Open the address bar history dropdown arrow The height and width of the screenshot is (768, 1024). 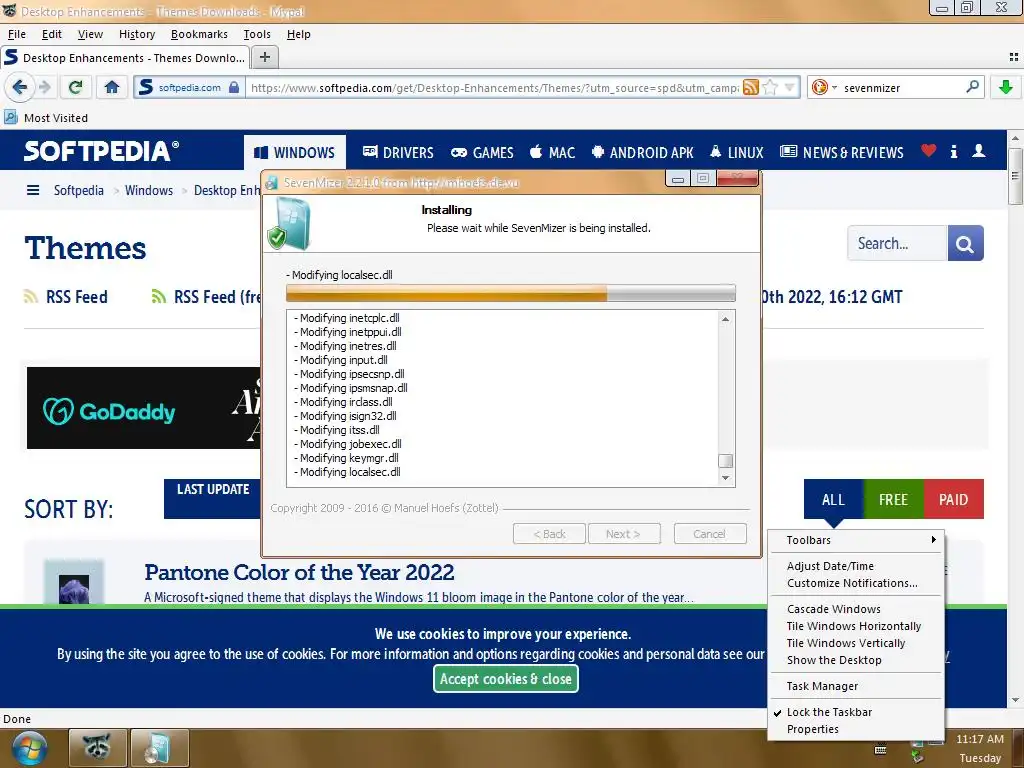click(790, 87)
